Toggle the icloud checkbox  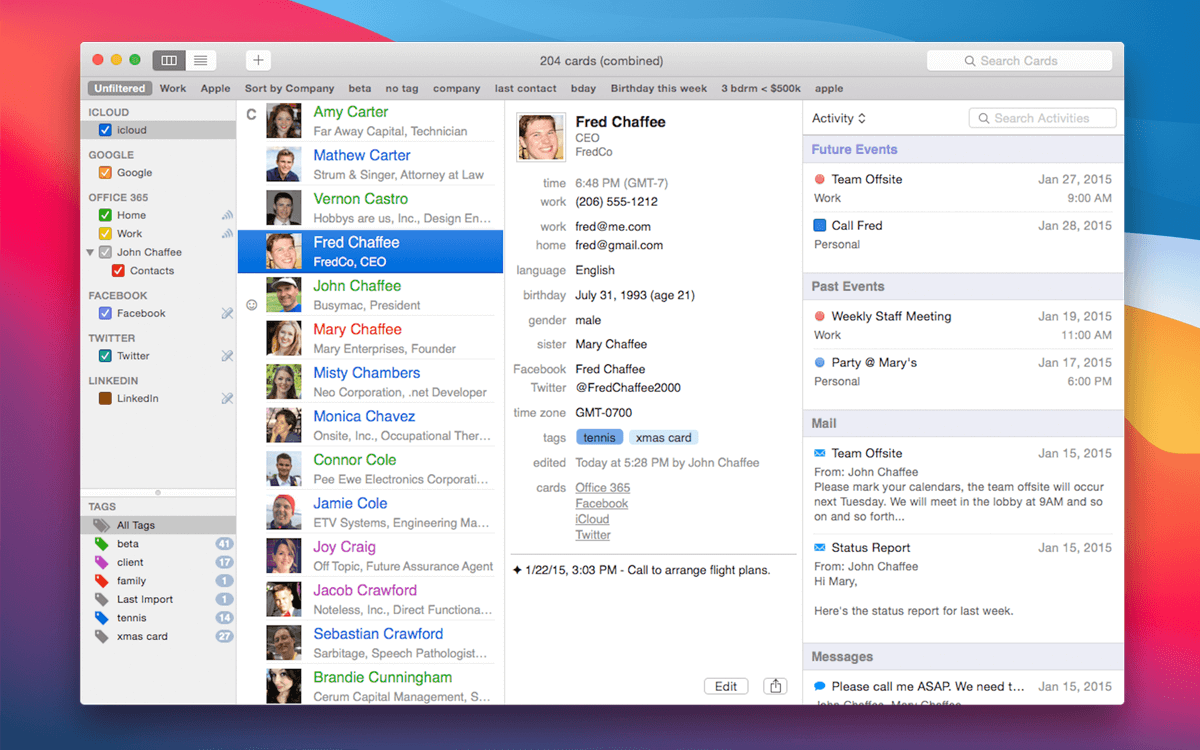point(106,130)
